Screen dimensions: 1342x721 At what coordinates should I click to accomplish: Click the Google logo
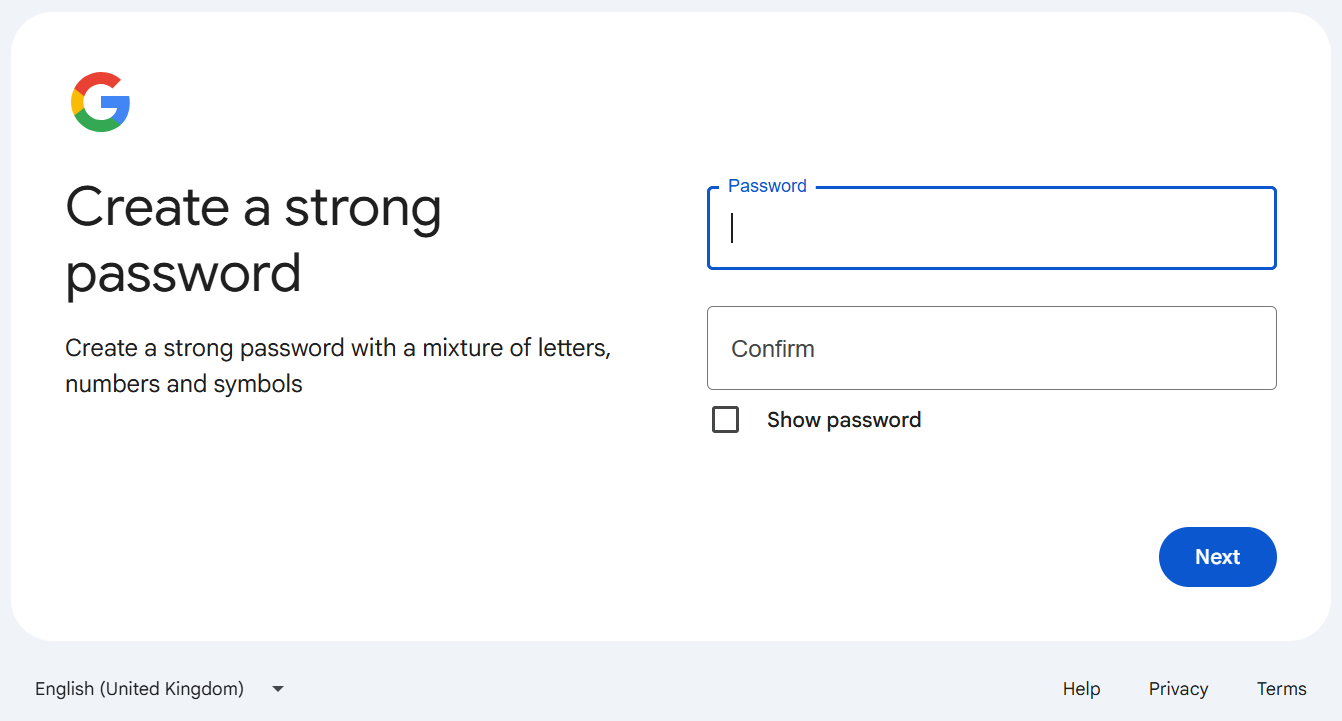click(x=101, y=102)
